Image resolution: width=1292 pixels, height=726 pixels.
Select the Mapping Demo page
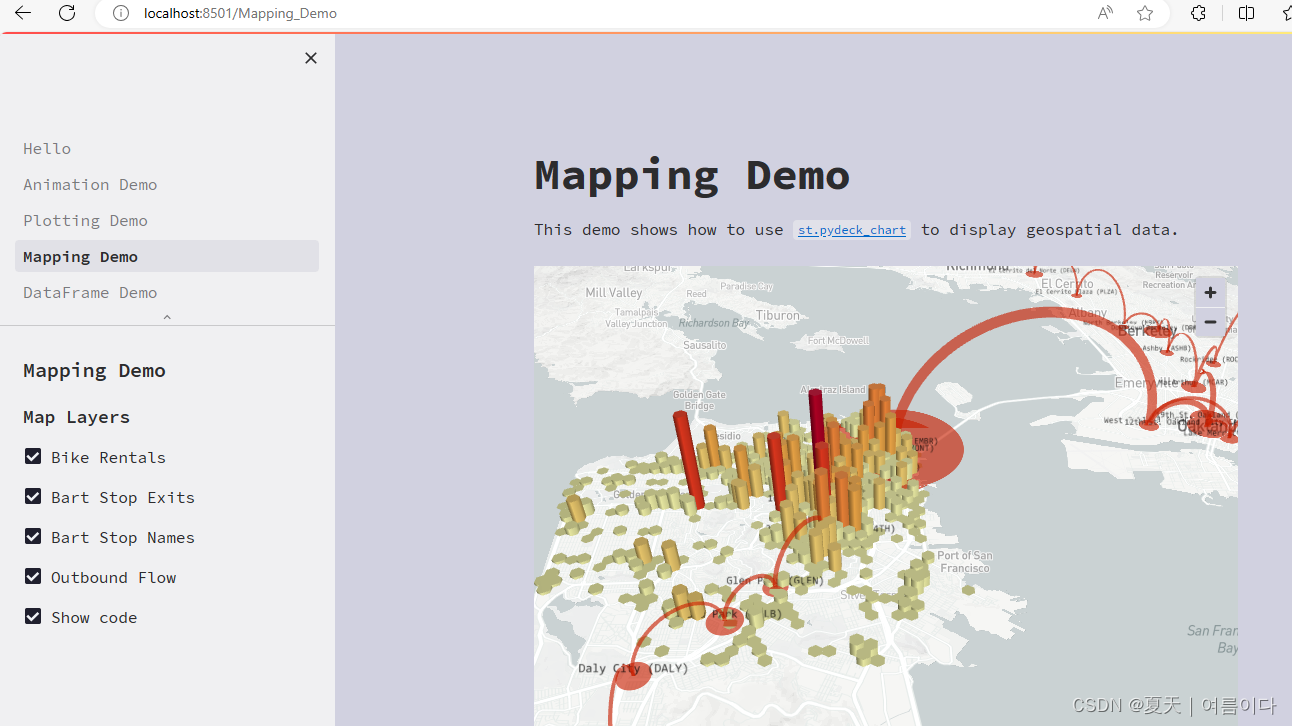coord(167,256)
